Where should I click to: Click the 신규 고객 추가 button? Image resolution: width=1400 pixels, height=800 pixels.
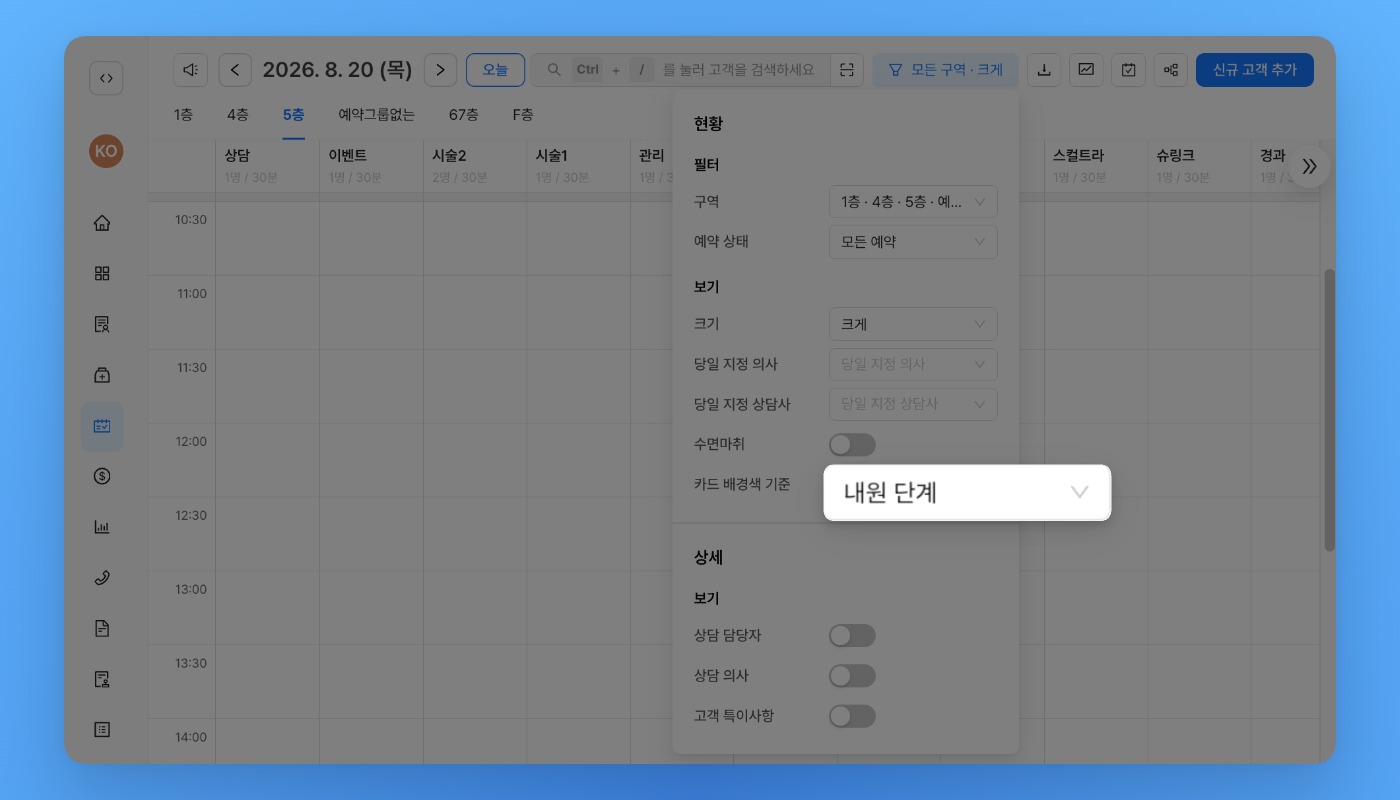pyautogui.click(x=1255, y=70)
